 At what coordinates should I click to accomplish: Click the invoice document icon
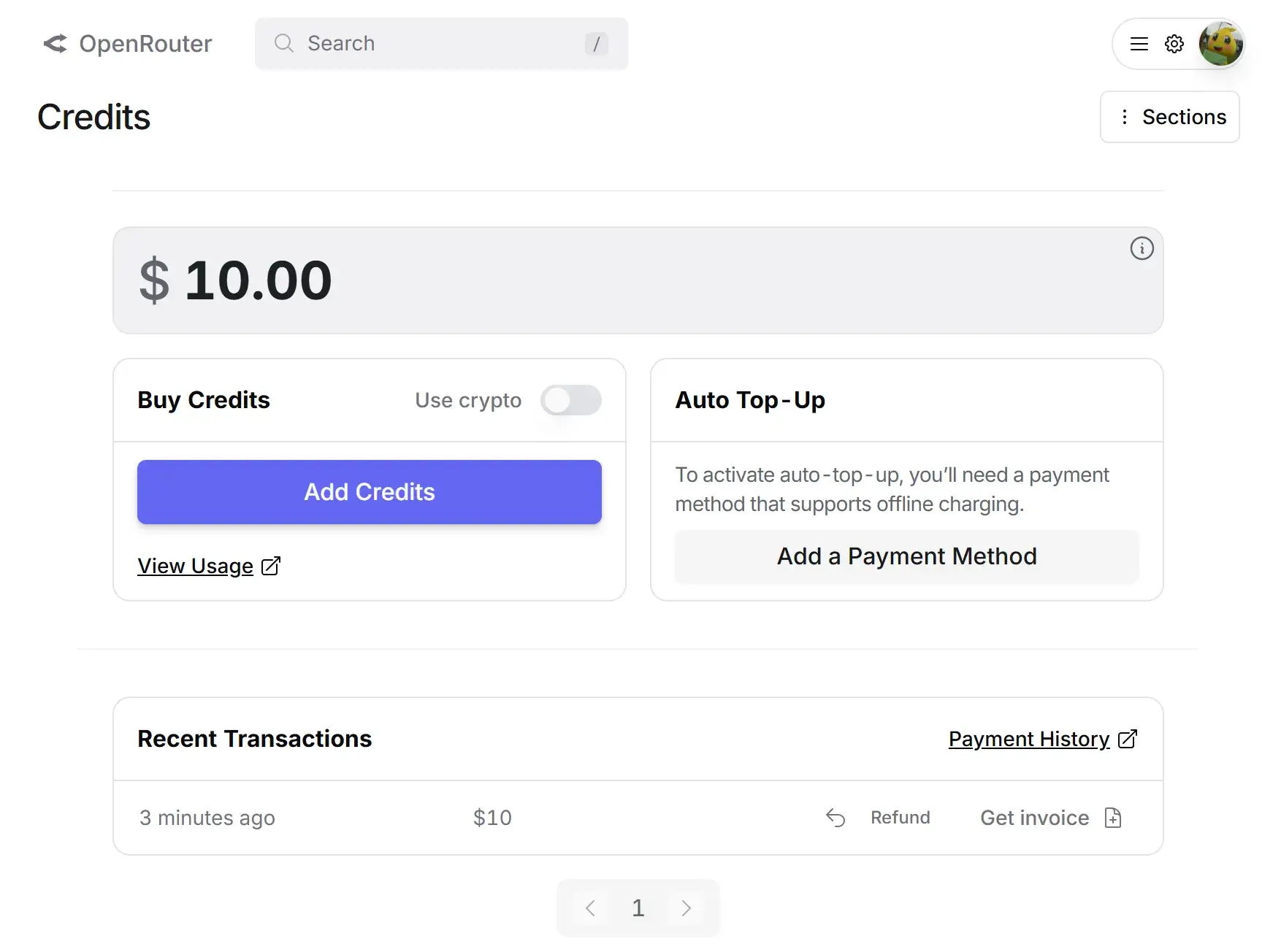coord(1112,818)
